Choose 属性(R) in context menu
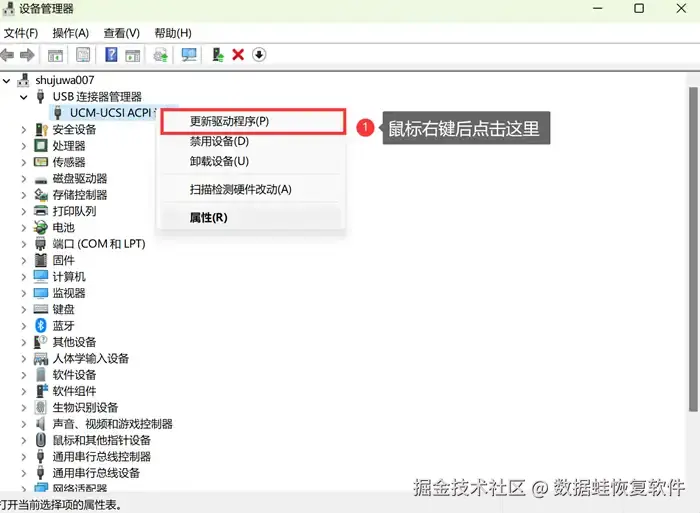 (253, 217)
